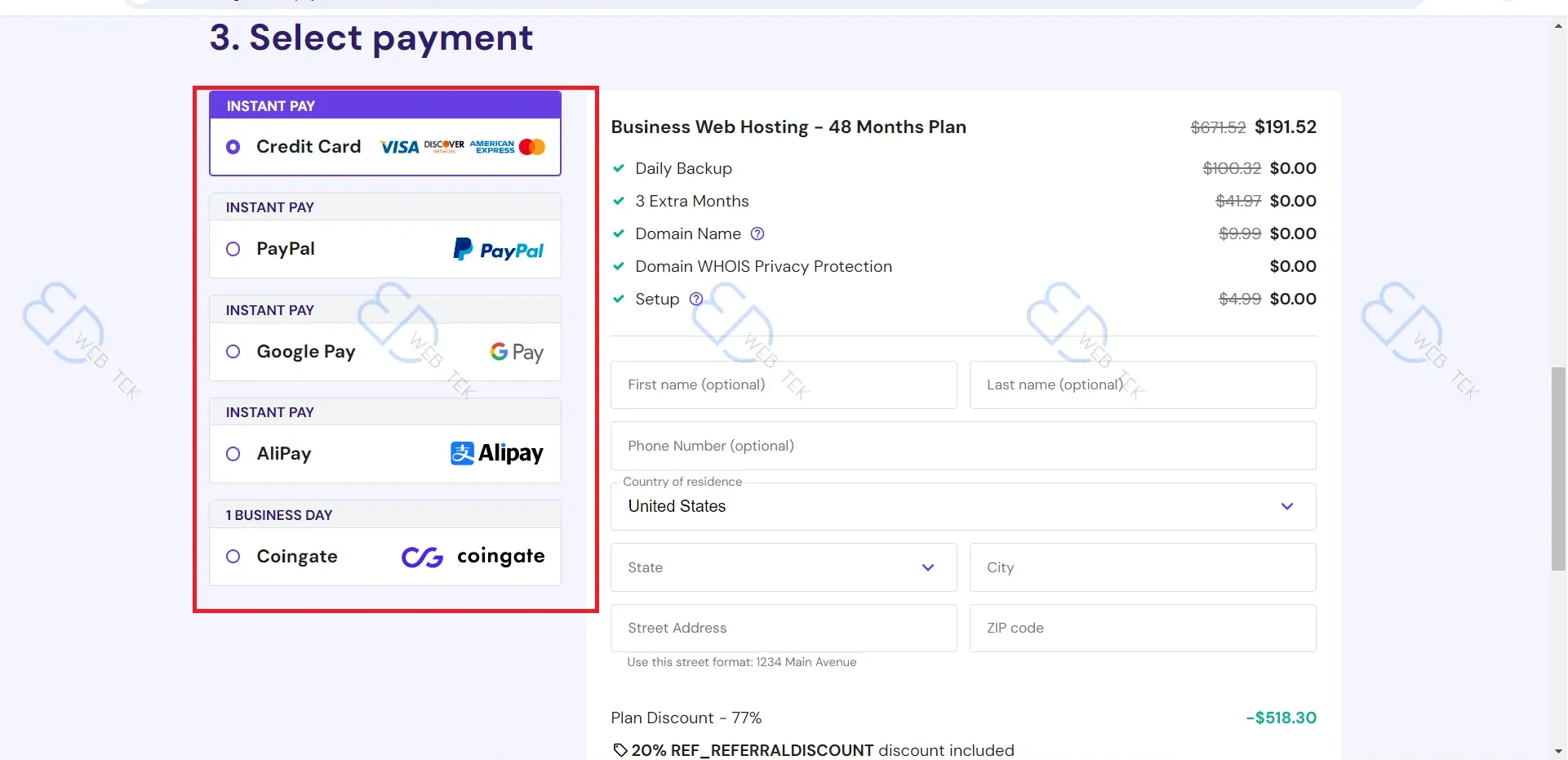Click the "3. Select payment" heading
Viewport: 1568px width, 760px height.
[x=371, y=38]
